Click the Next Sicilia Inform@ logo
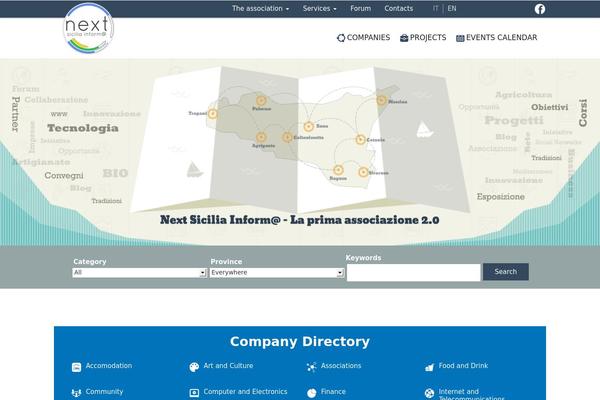The height and width of the screenshot is (400, 600). (x=88, y=28)
